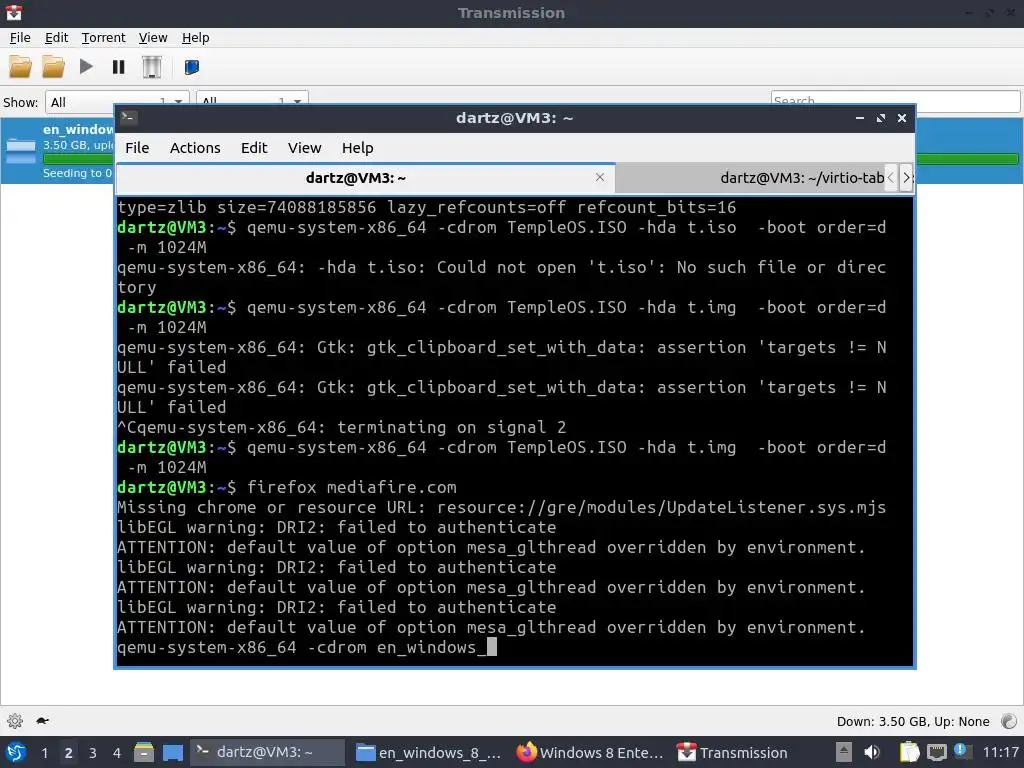
Task: Click the show desktop icon in the taskbar
Action: coord(172,753)
